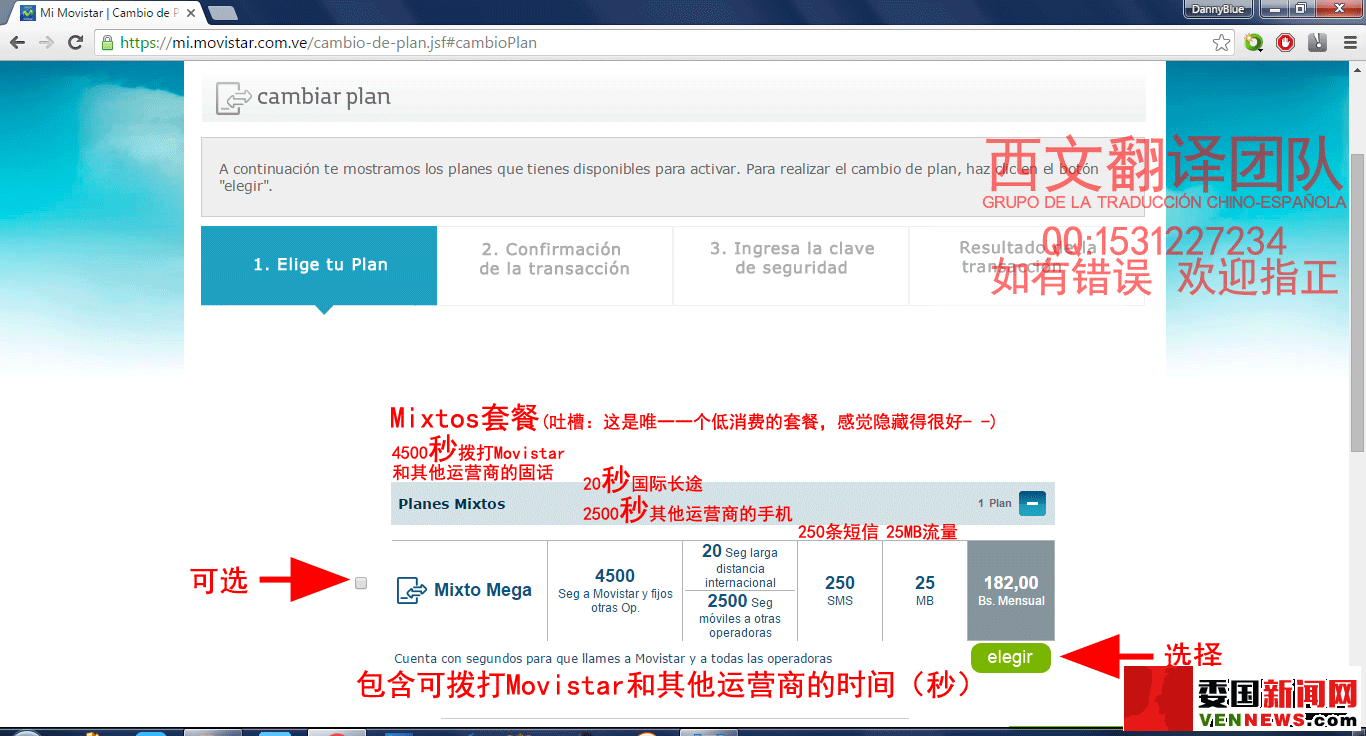This screenshot has width=1366, height=736.
Task: Click the 250 SMS cell
Action: (840, 590)
